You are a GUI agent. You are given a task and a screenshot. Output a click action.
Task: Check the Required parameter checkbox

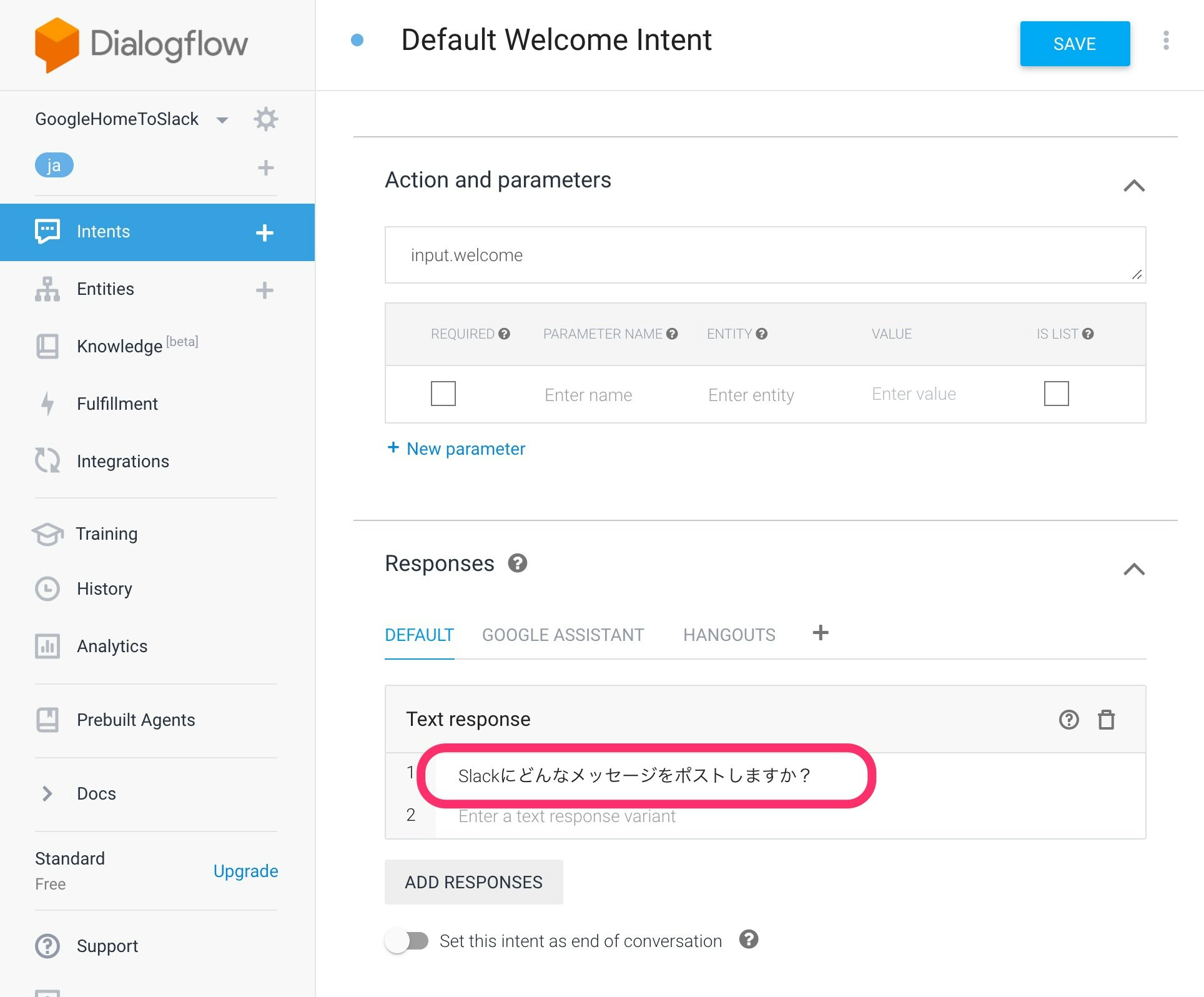[443, 394]
